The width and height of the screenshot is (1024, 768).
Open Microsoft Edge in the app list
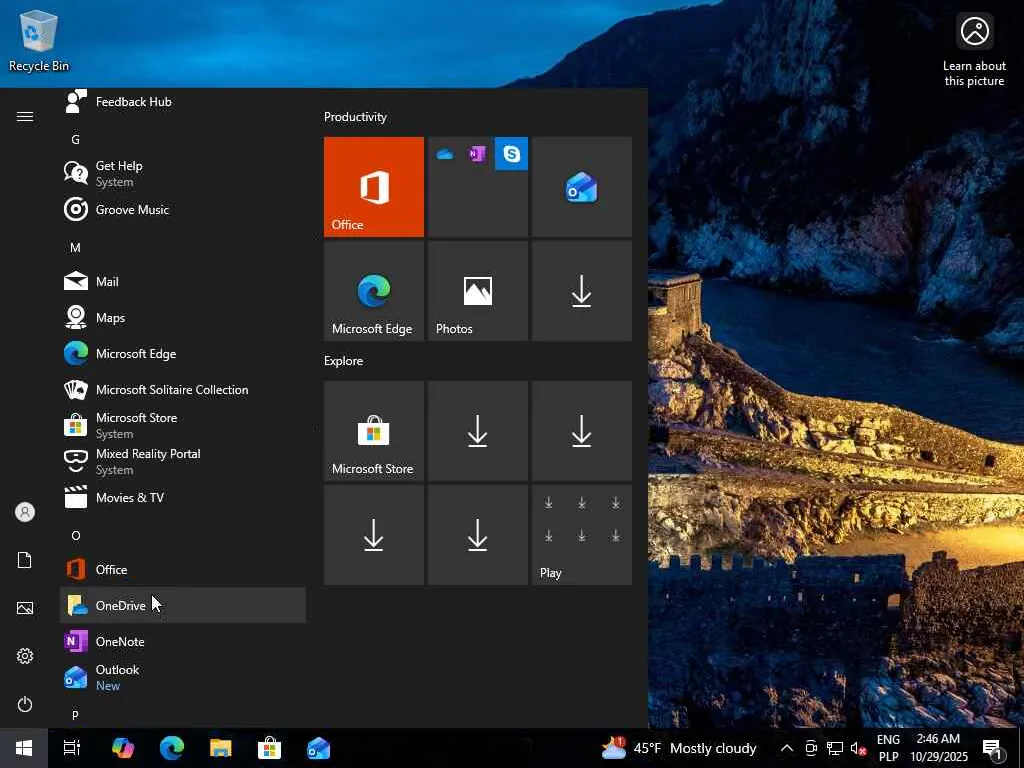tap(183, 353)
